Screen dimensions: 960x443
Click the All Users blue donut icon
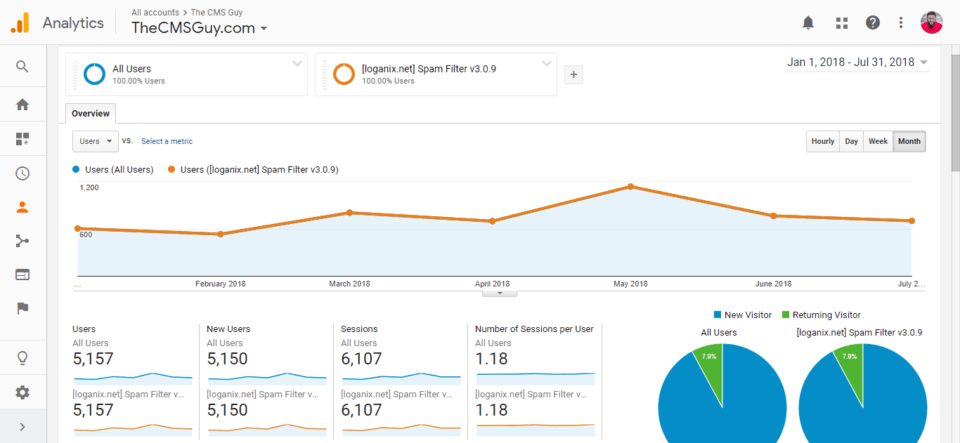click(x=95, y=74)
